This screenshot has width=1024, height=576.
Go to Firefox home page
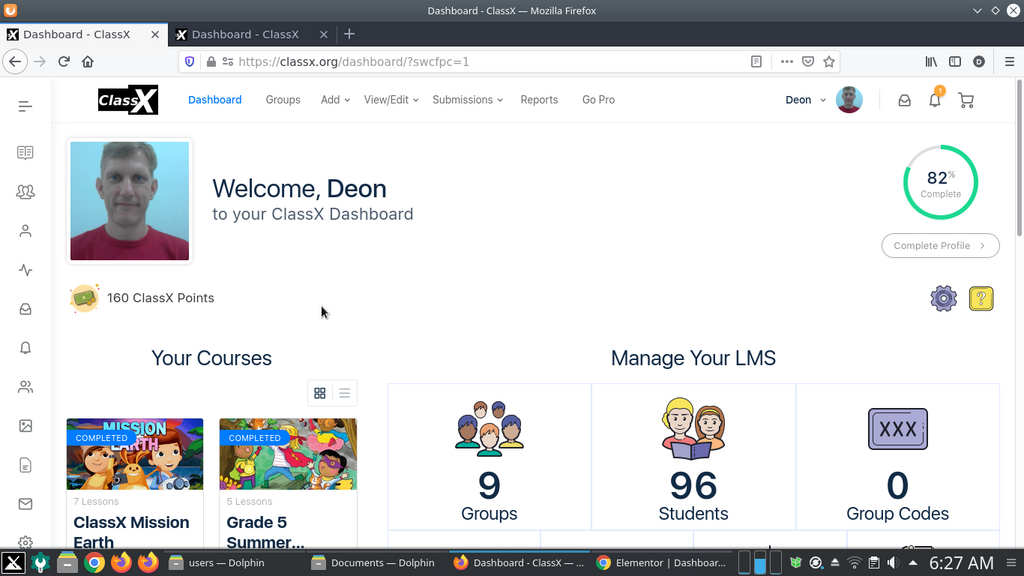[88, 61]
